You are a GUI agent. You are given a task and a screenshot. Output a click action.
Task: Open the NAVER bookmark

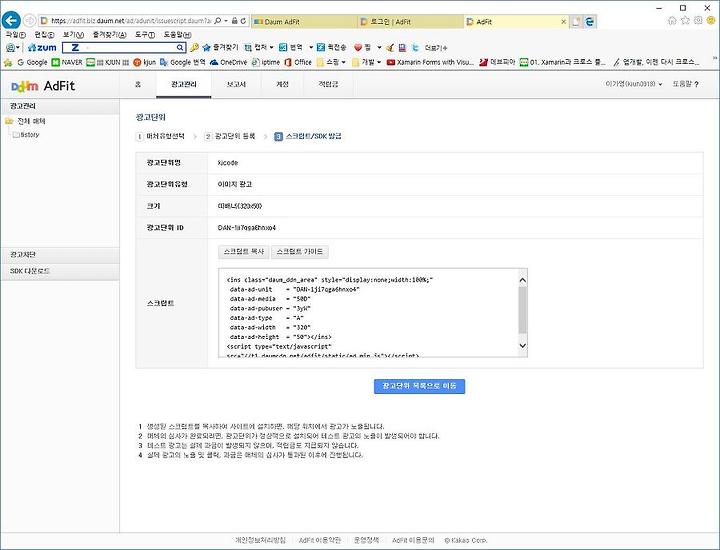[x=67, y=62]
